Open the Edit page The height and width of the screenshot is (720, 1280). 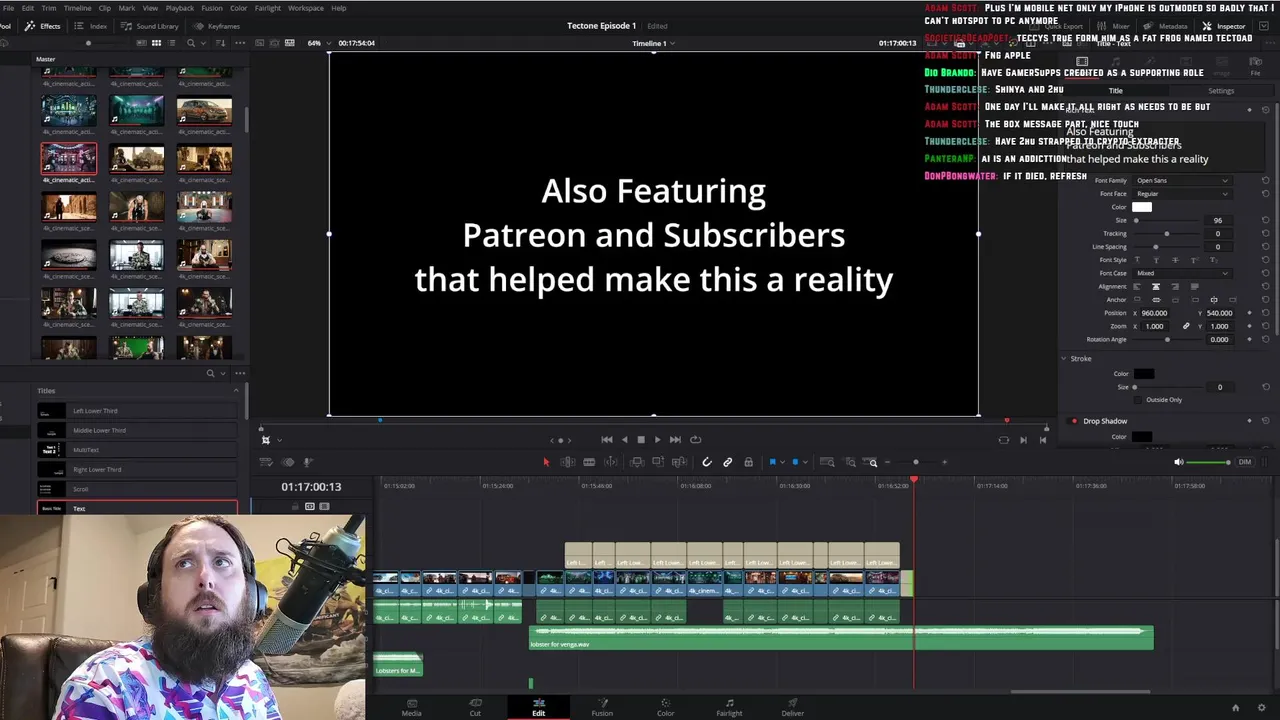(538, 707)
